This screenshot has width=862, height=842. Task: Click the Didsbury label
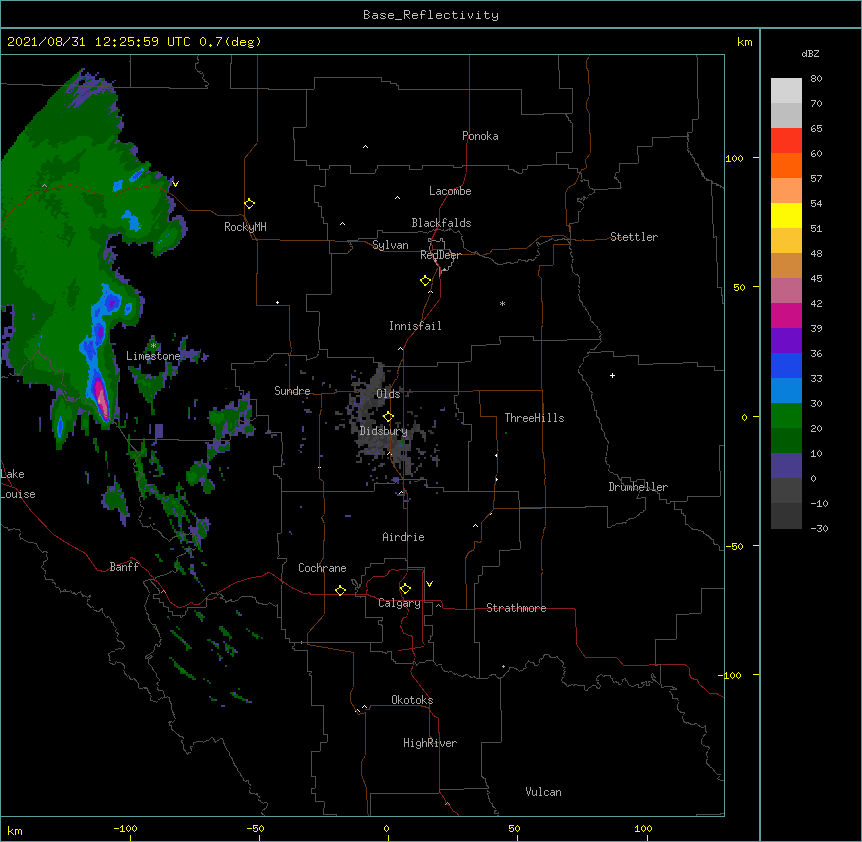click(384, 431)
